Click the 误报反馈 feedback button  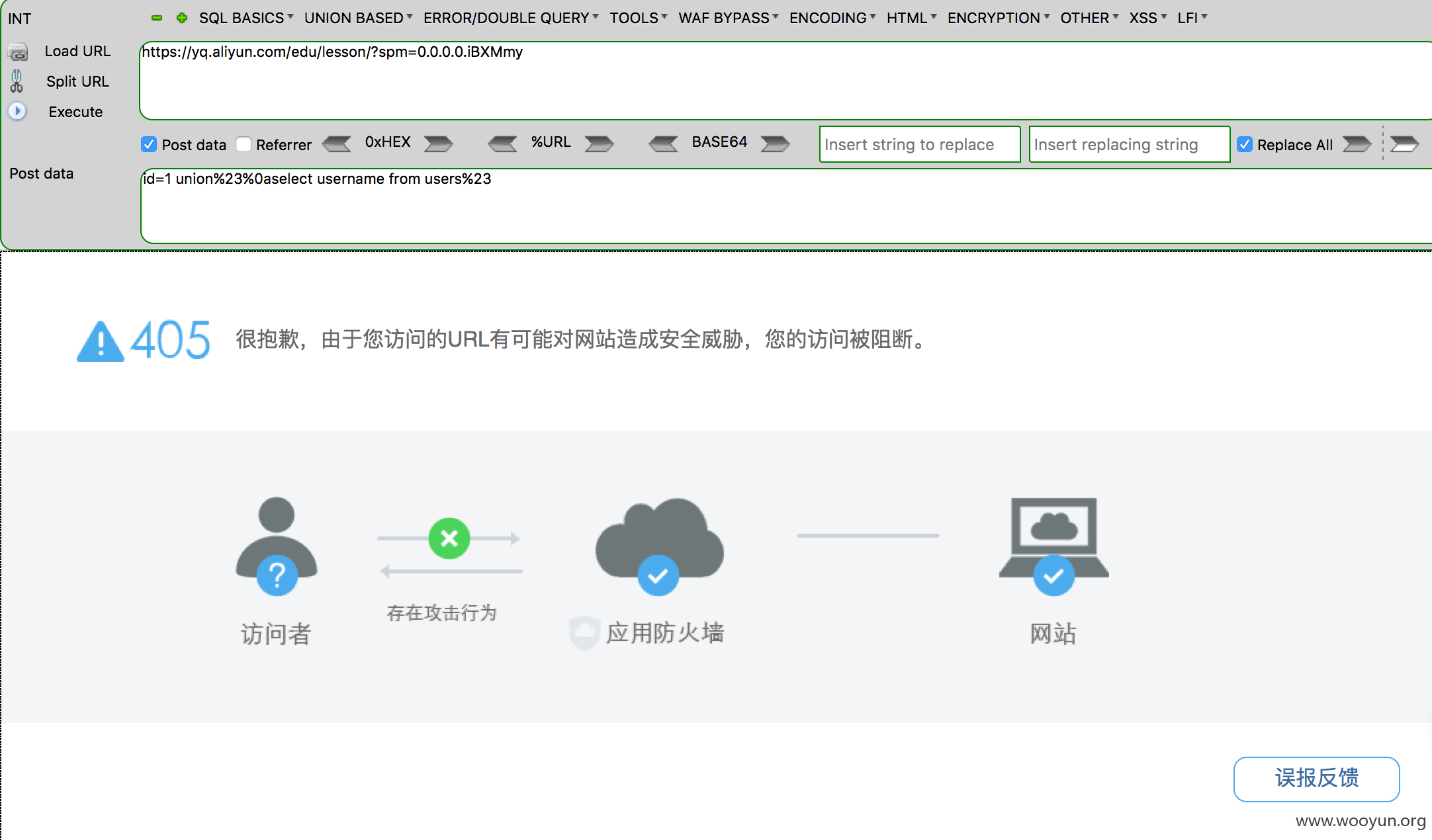(x=1316, y=778)
